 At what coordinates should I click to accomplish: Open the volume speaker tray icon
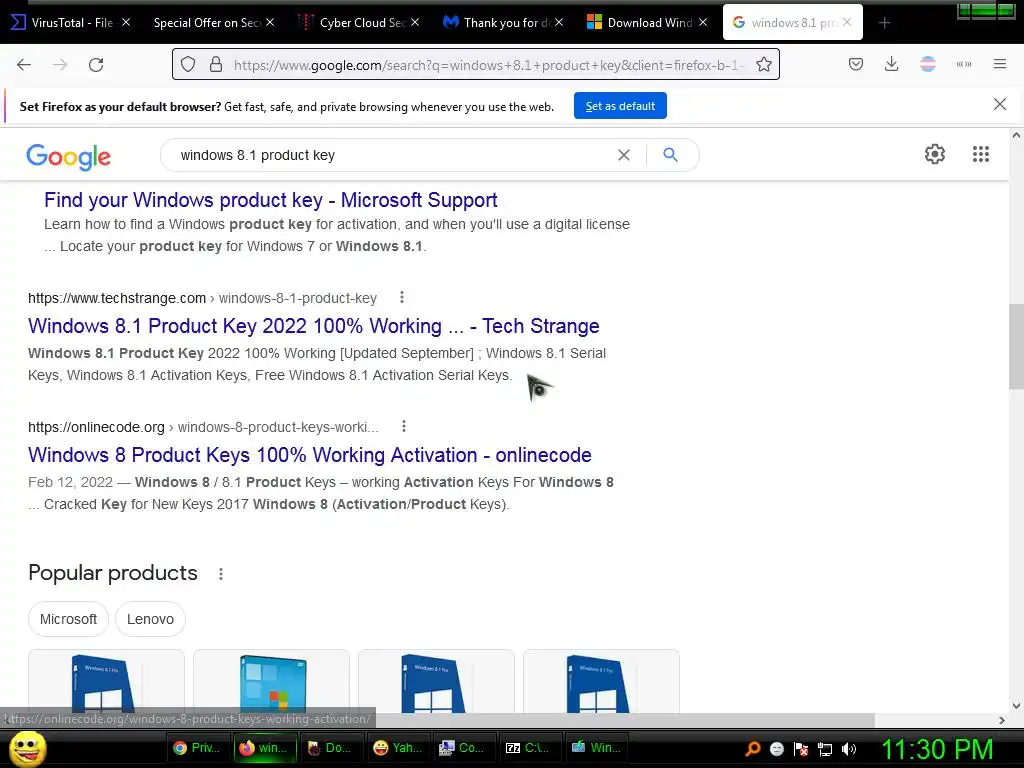tap(849, 749)
